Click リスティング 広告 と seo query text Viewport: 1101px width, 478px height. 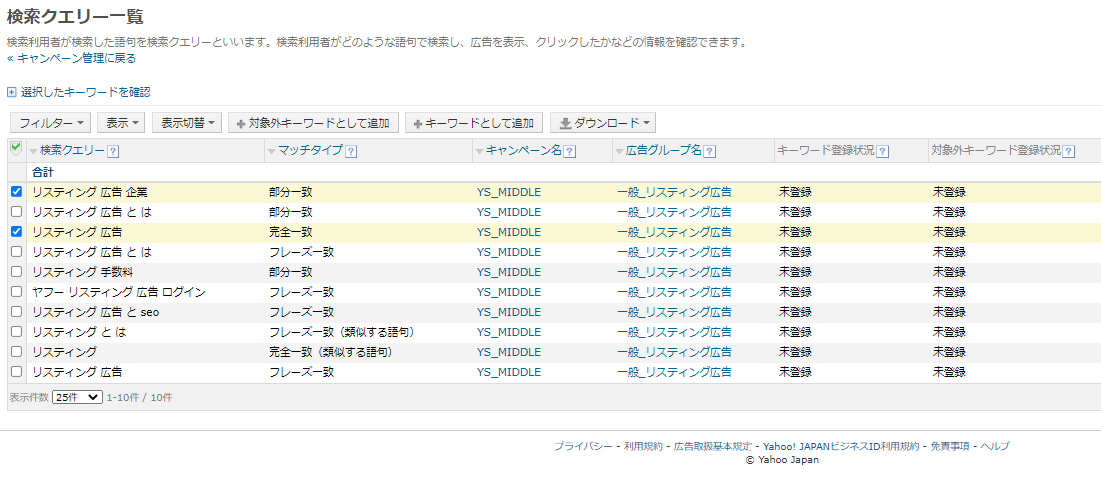pos(95,312)
